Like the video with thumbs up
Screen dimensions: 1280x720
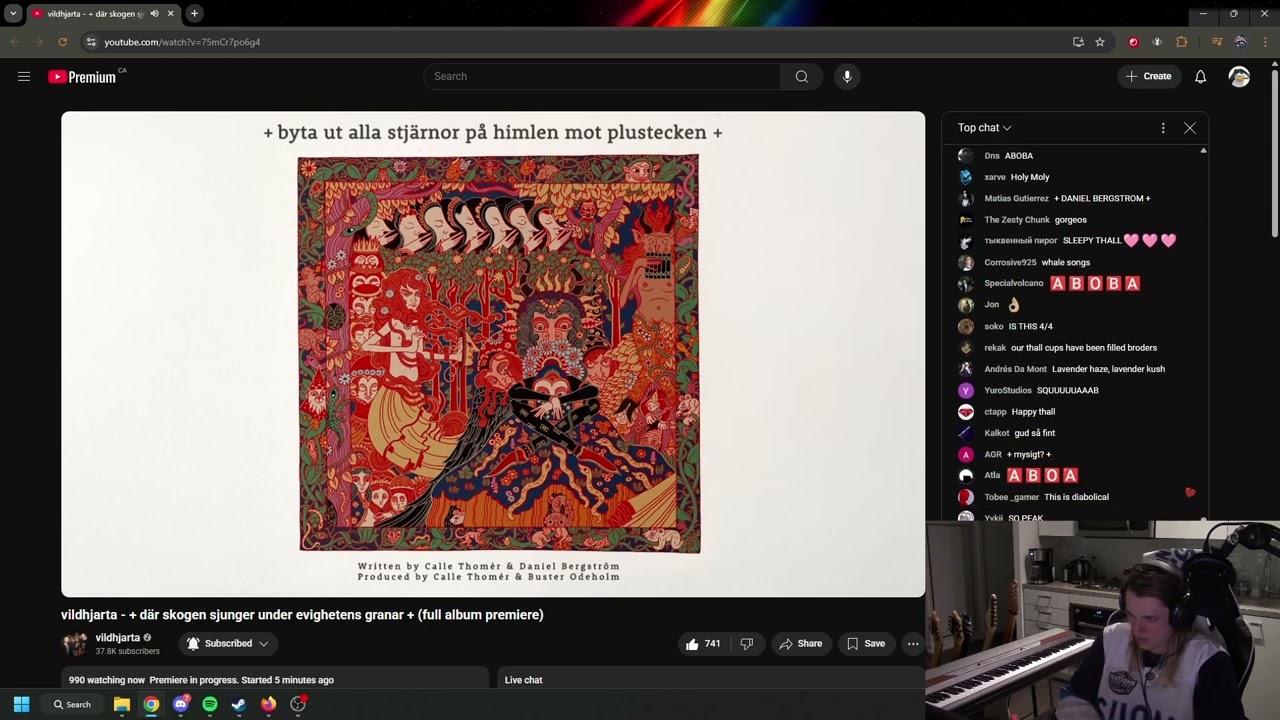click(703, 644)
